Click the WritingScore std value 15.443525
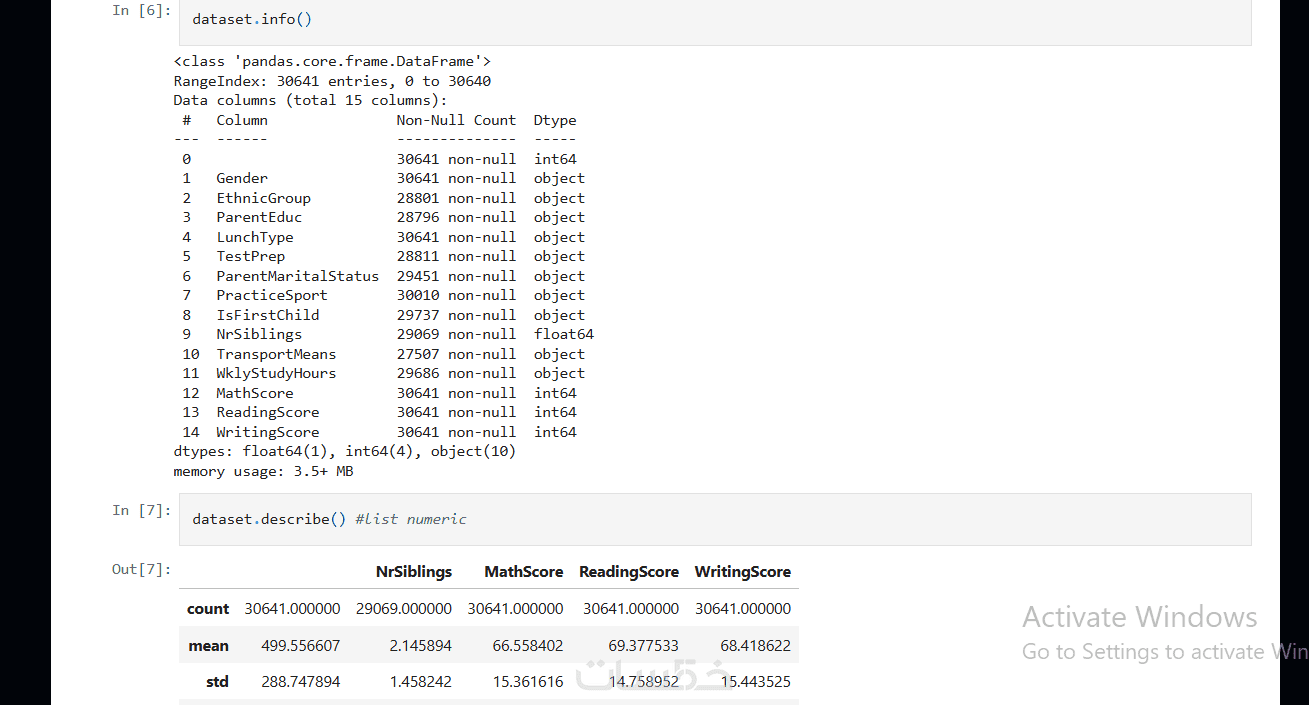Image resolution: width=1309 pixels, height=705 pixels. pyautogui.click(x=743, y=682)
